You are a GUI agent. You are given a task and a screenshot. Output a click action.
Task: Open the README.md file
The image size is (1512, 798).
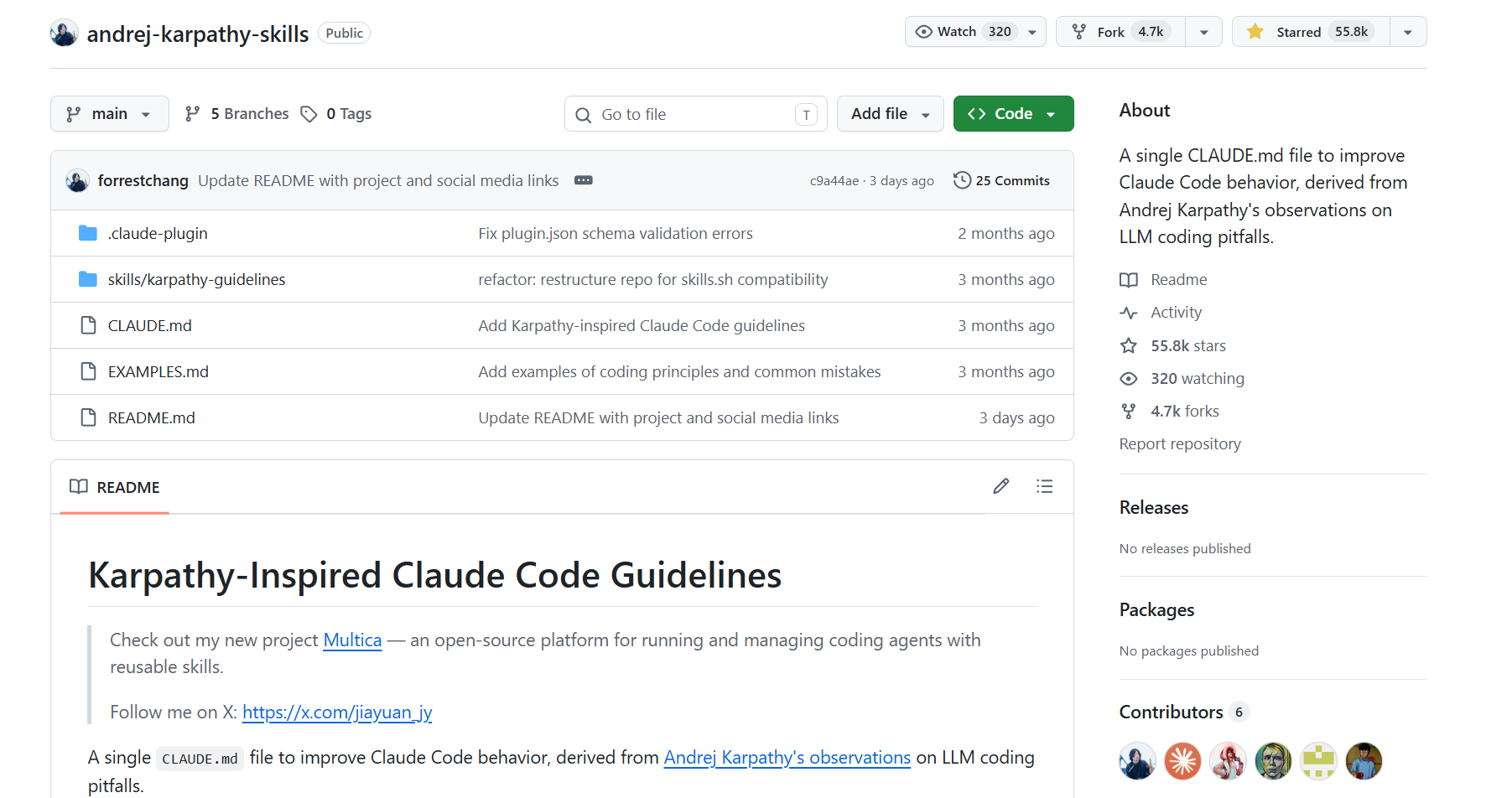pyautogui.click(x=151, y=417)
